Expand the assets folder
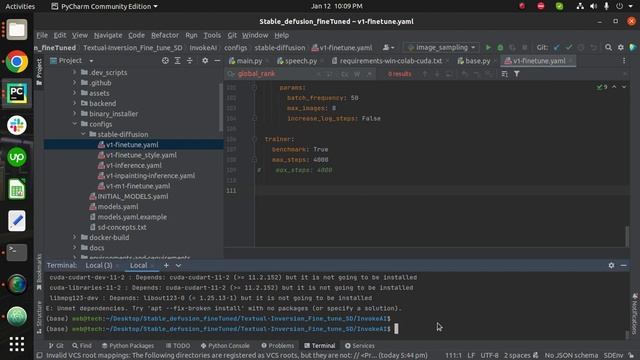The width and height of the screenshot is (640, 360). [75, 93]
